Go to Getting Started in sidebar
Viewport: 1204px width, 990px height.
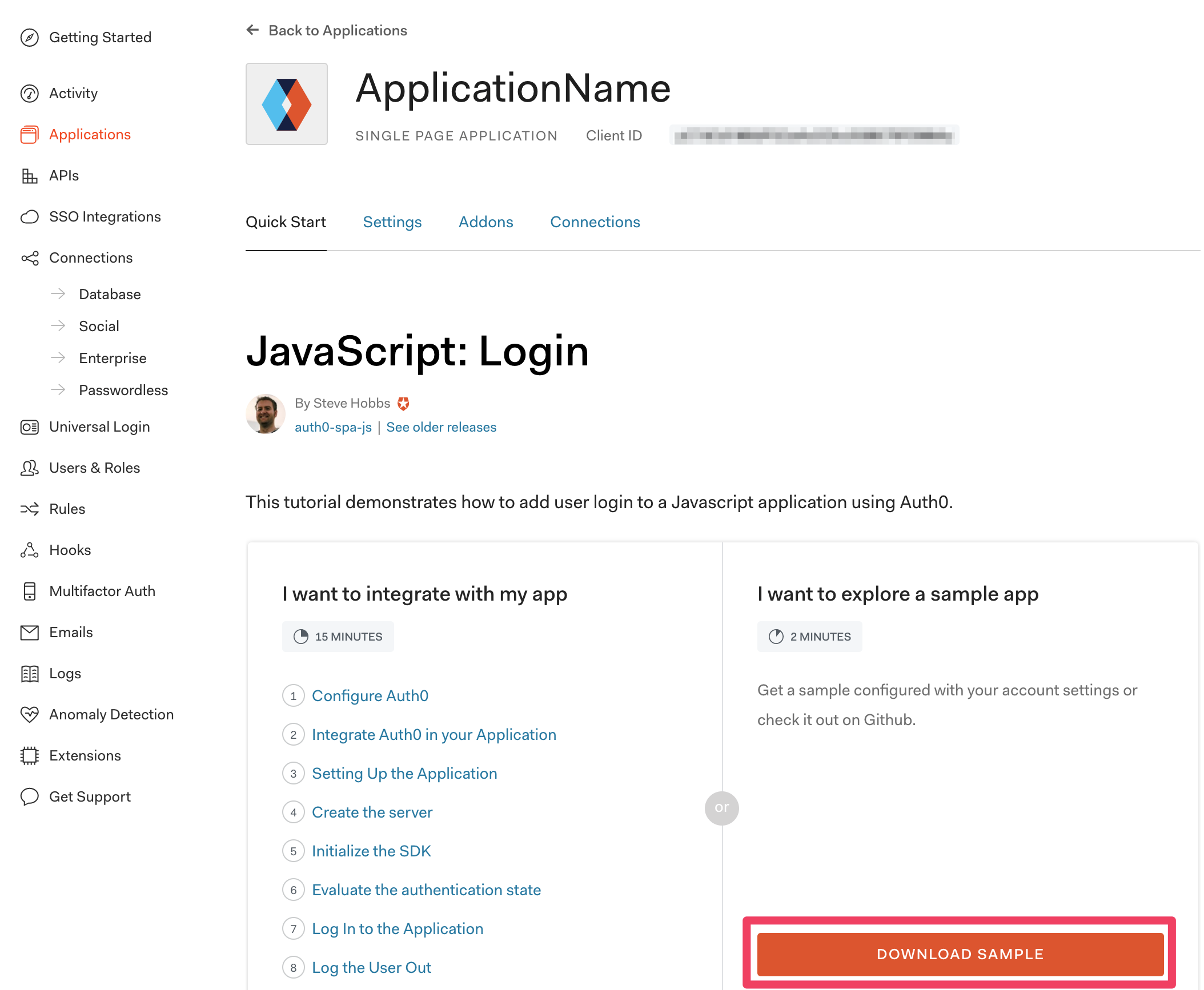(100, 38)
